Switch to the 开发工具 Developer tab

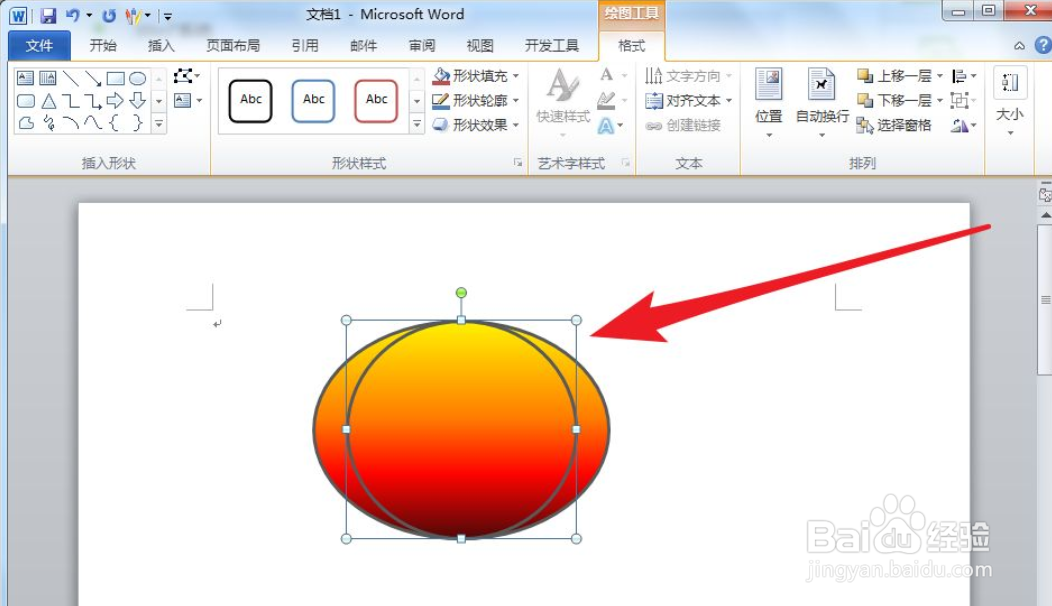point(551,45)
